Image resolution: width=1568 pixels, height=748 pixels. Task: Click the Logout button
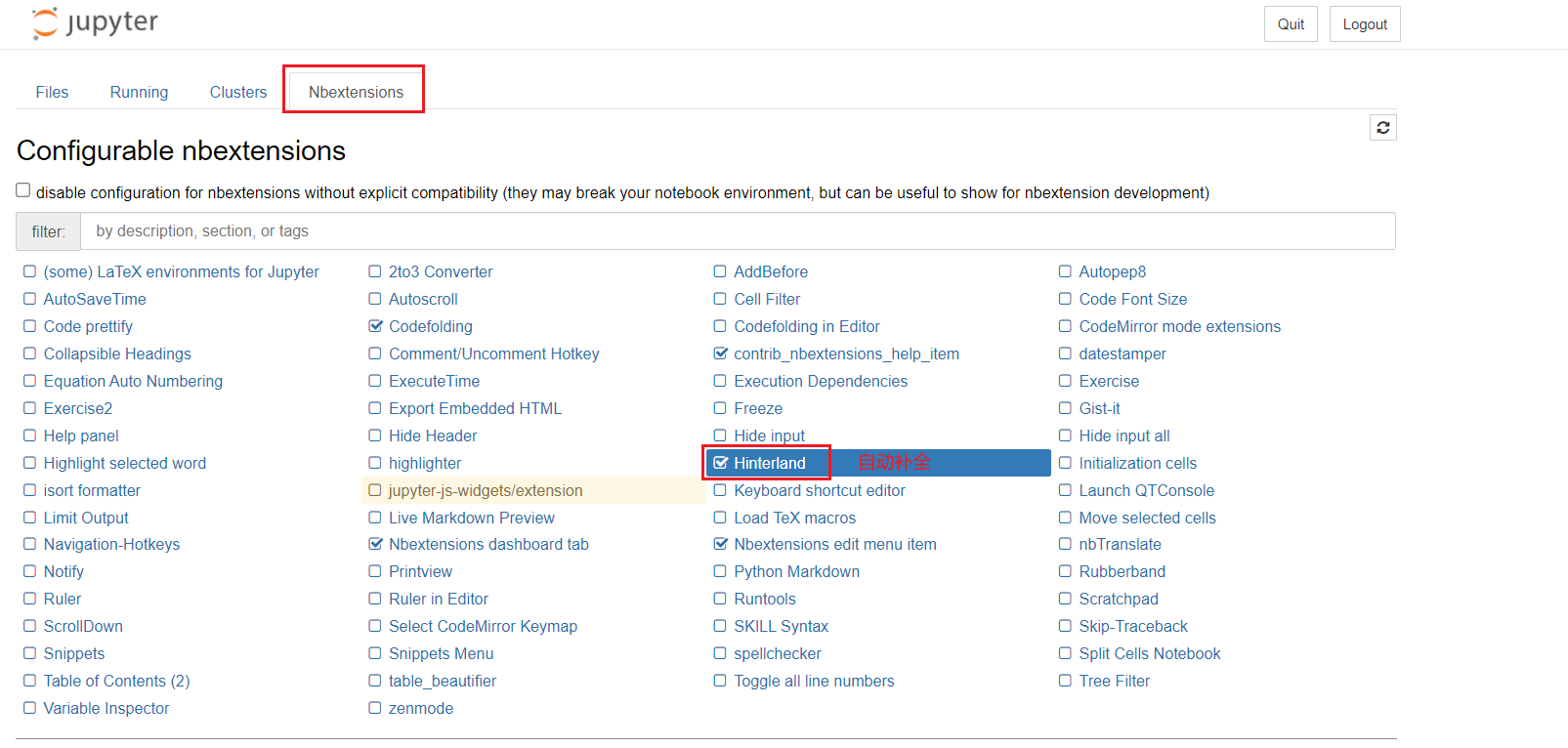(x=1365, y=24)
